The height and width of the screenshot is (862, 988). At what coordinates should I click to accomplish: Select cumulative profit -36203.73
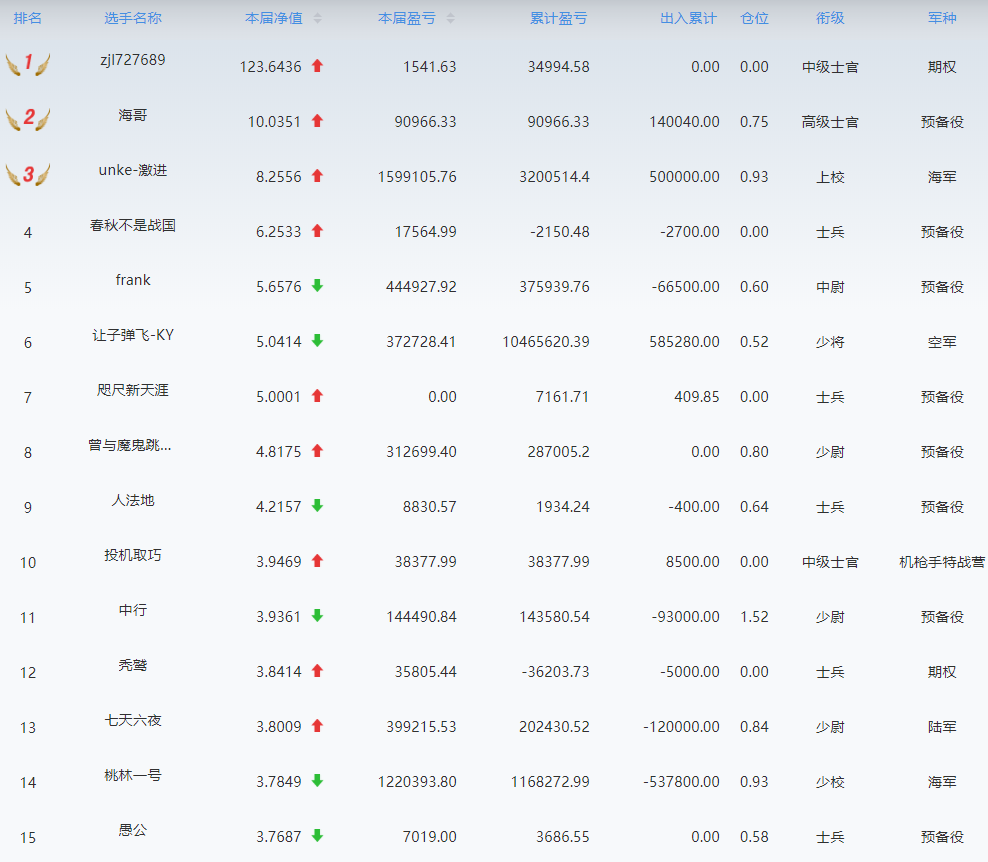point(556,672)
